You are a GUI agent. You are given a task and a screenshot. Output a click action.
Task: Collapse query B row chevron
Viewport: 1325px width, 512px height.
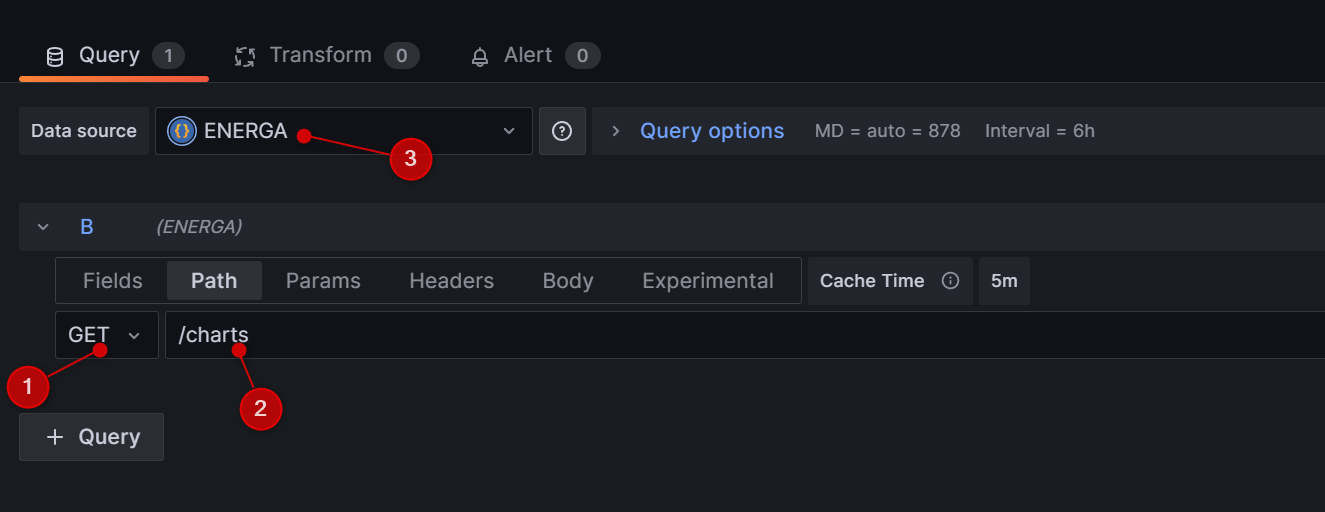click(43, 227)
